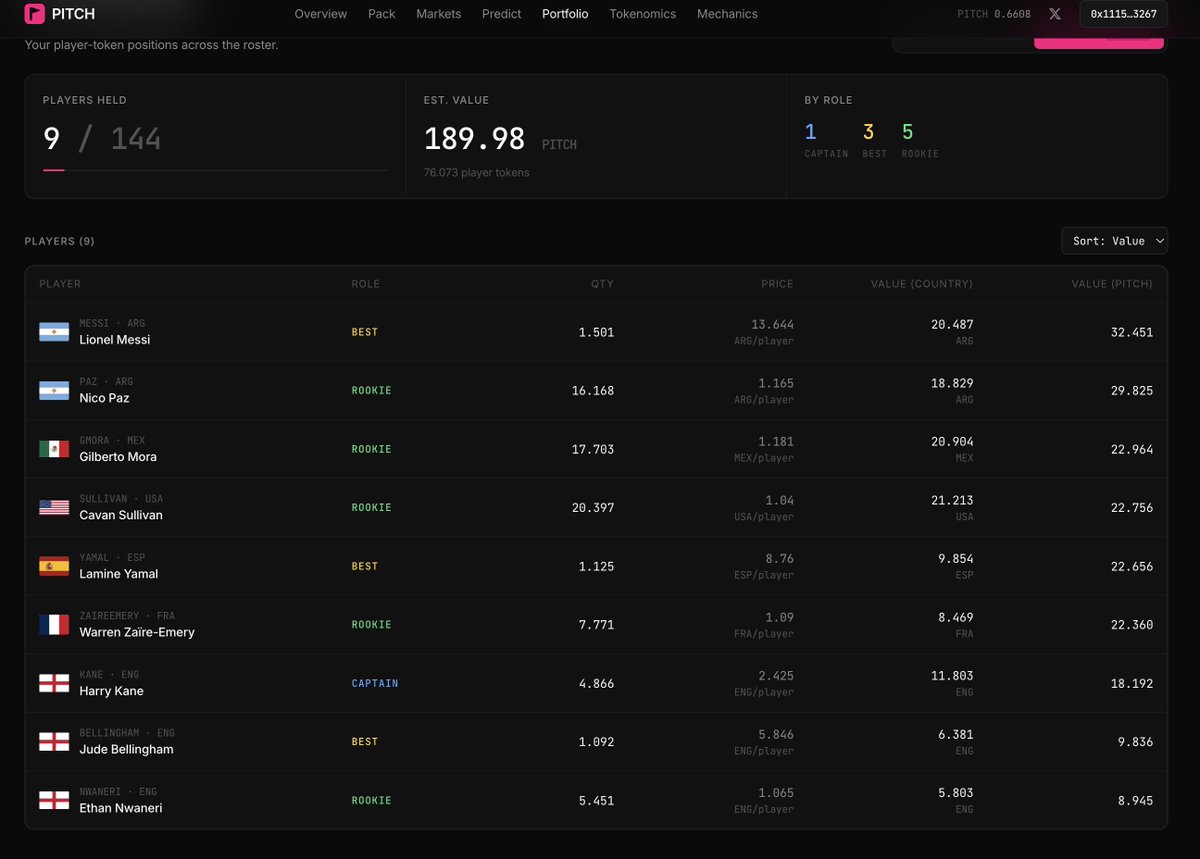The width and height of the screenshot is (1200, 859).
Task: Click the PITCH 0.6608 price ticker
Action: [994, 14]
